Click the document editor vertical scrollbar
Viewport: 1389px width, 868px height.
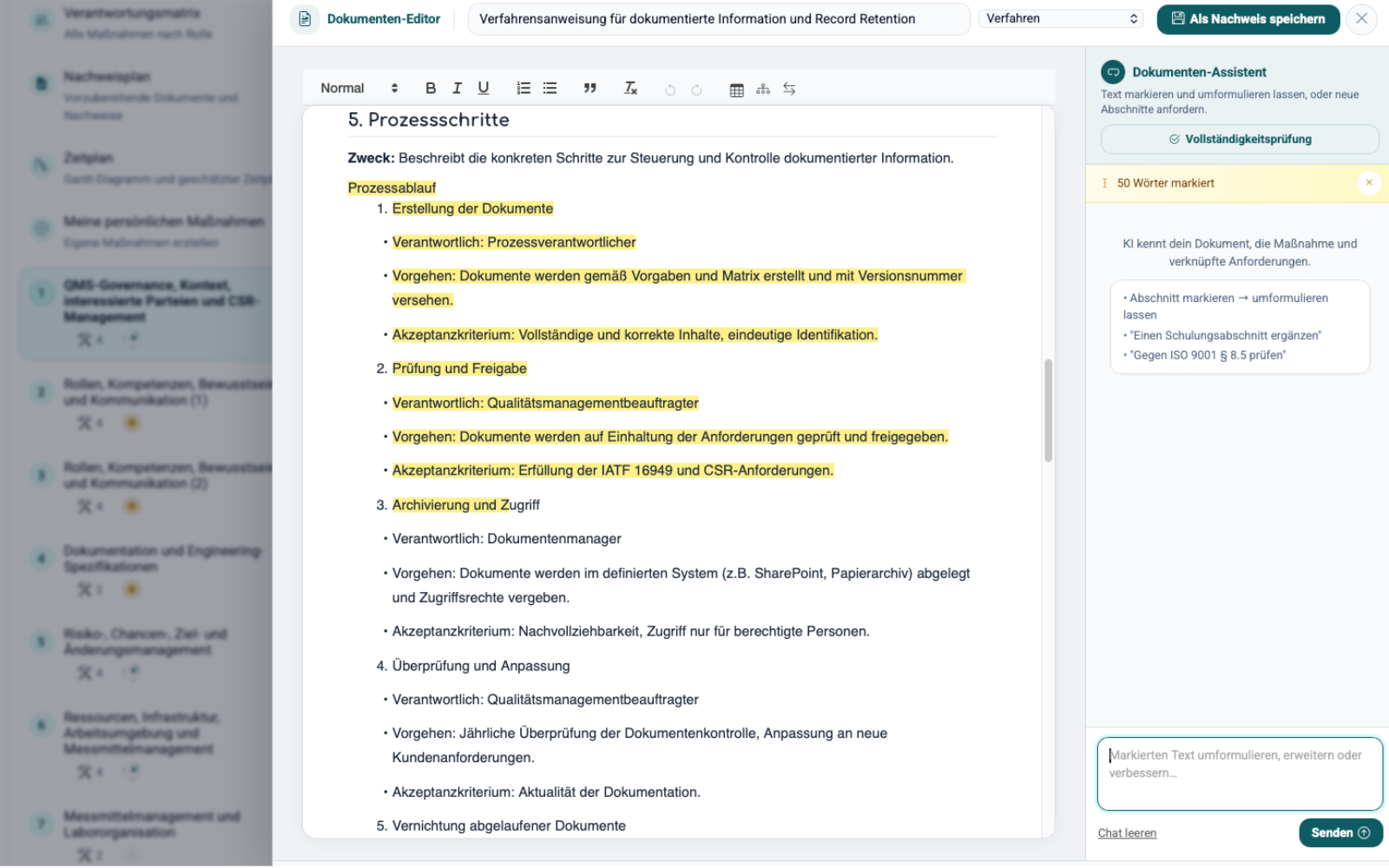(x=1048, y=410)
